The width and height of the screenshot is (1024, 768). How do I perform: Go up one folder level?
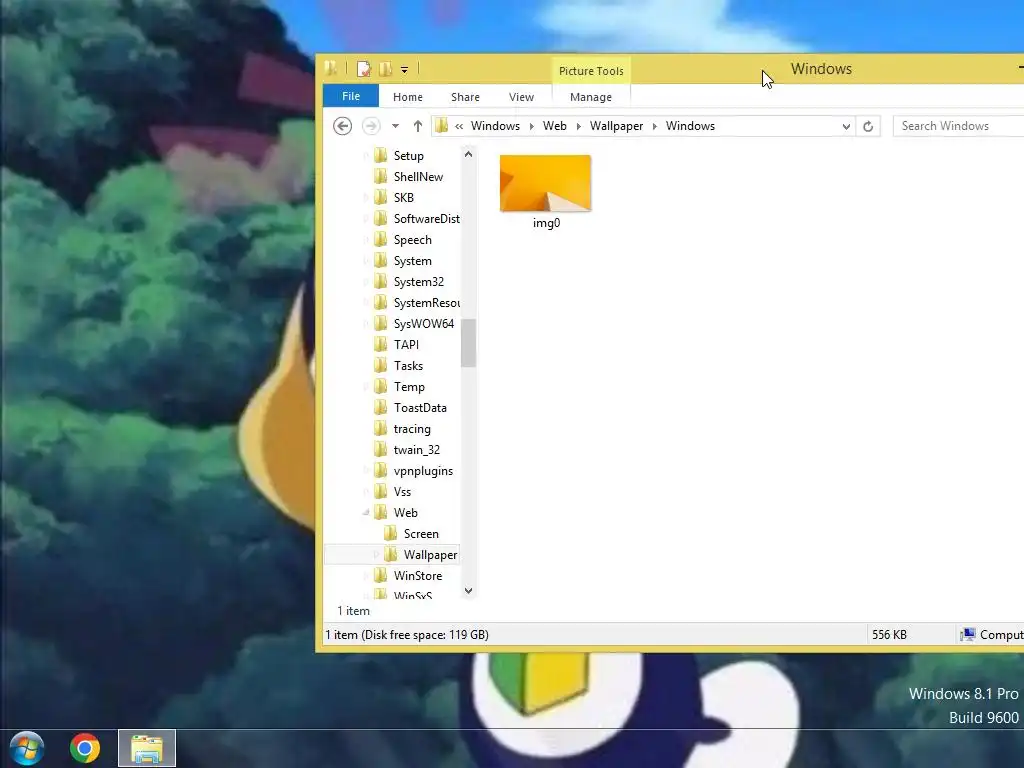(418, 126)
